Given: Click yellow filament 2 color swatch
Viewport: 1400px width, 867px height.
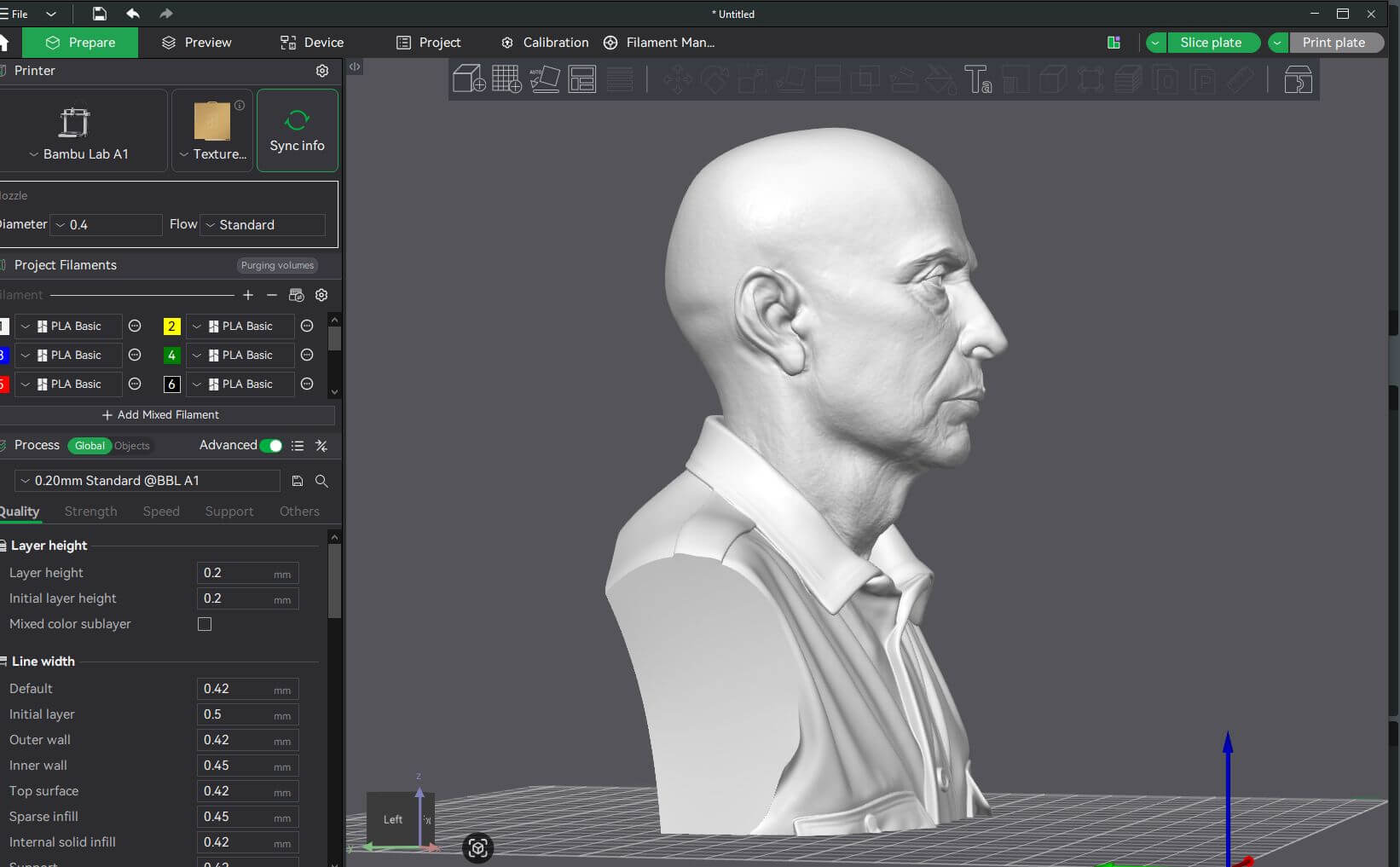Looking at the screenshot, I should pos(171,326).
